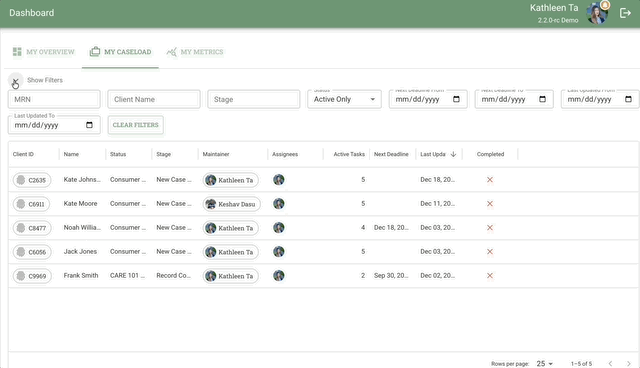This screenshot has height=368, width=640.
Task: Sort by Next Deadline column header
Action: 391,154
